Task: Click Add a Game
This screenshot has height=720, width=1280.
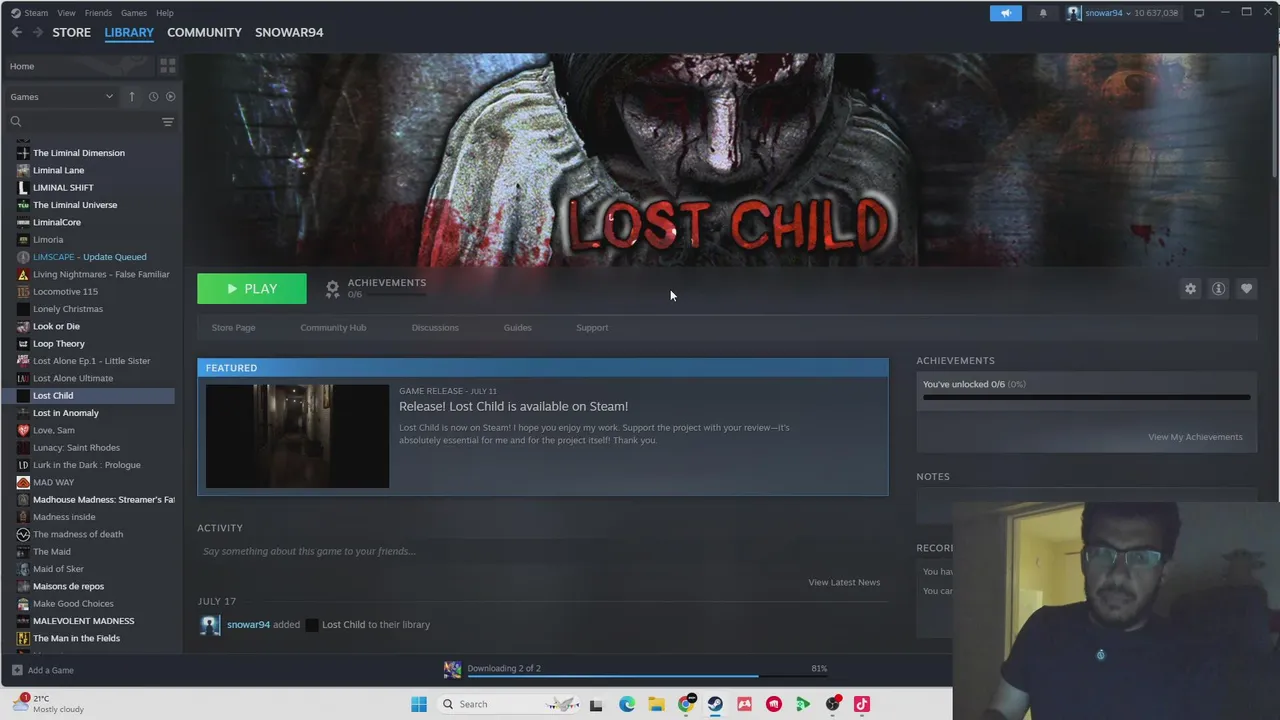Action: [x=43, y=670]
